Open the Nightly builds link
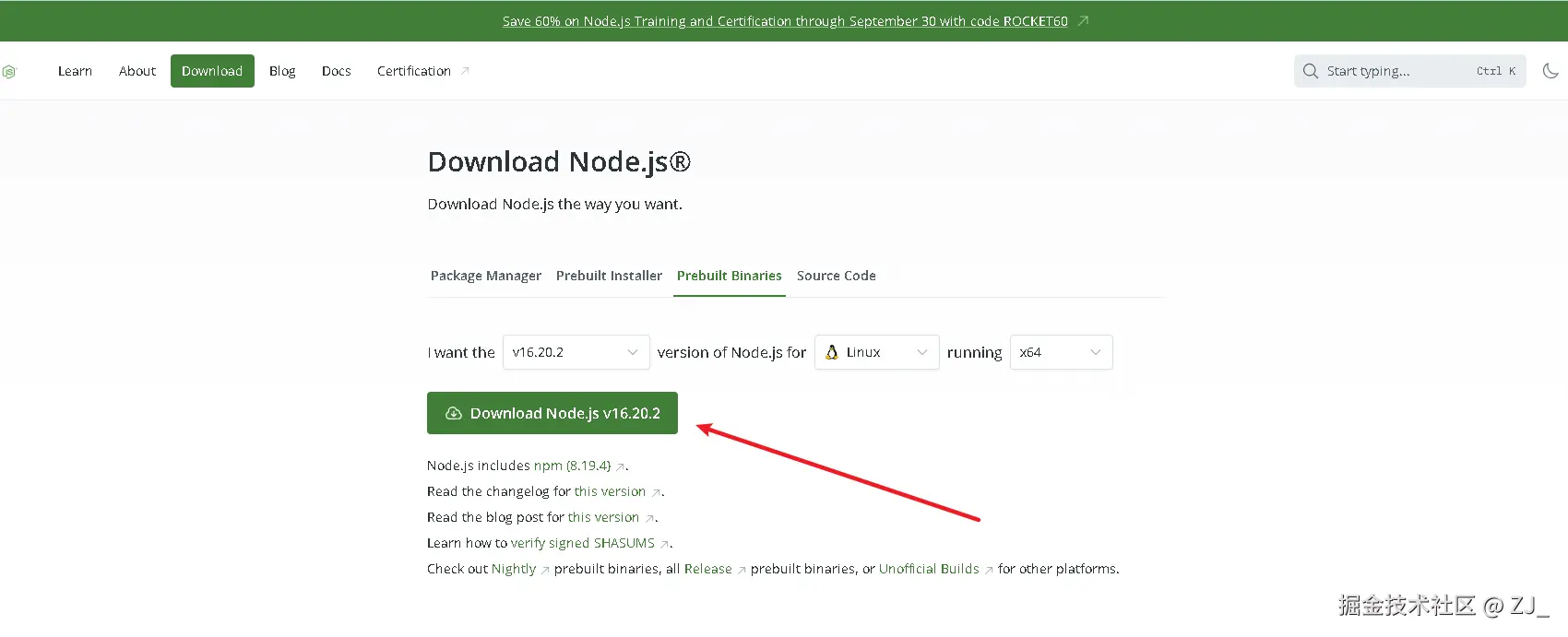Screen dimensions: 1568x637 point(514,569)
